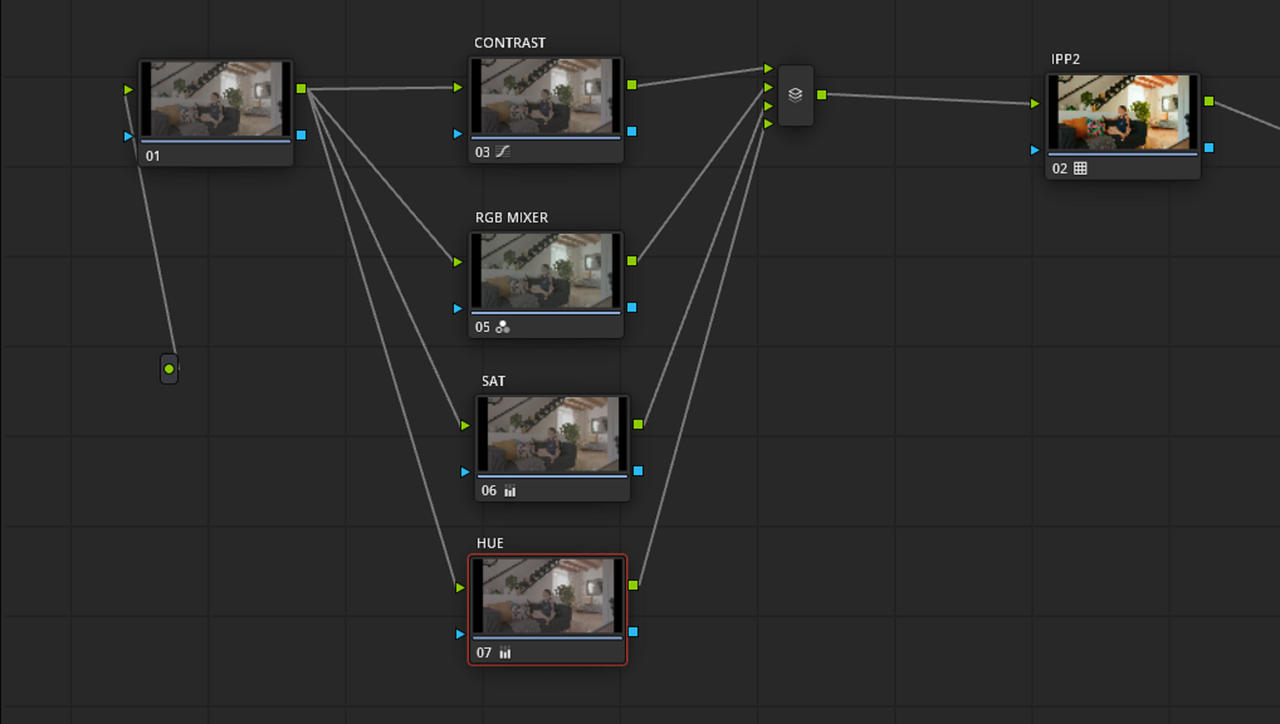Click node 01 green RGB input triangle

click(128, 90)
